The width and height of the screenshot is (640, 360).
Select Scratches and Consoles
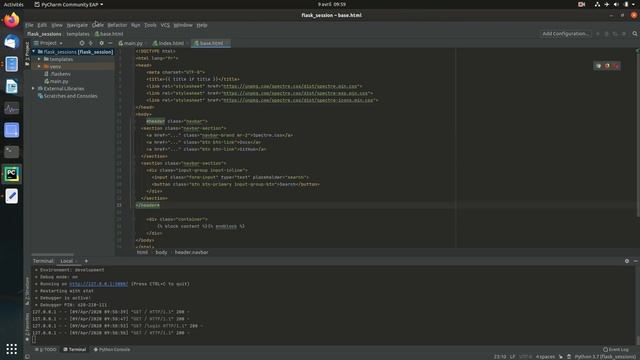[x=67, y=96]
